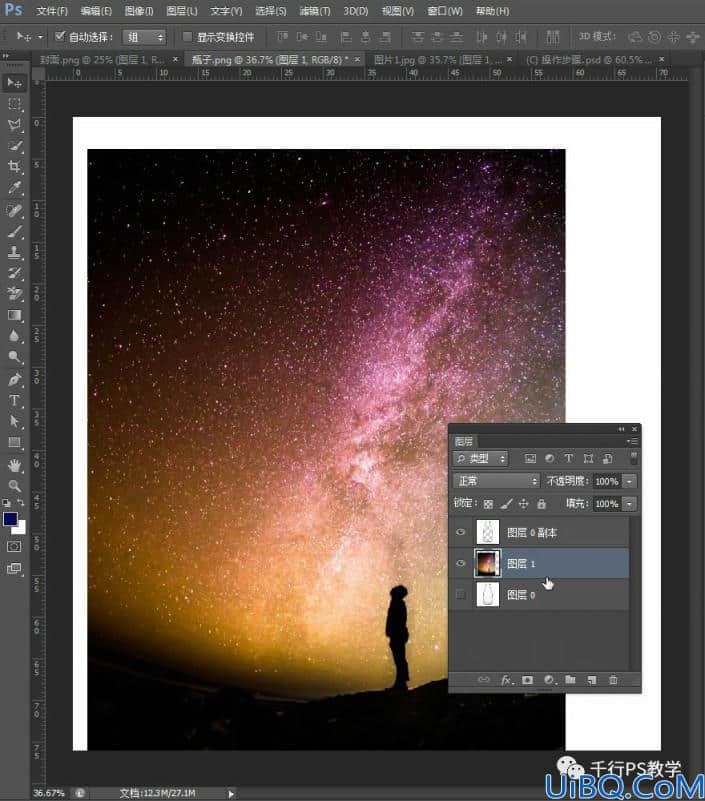Toggle lock image pixels brush icon
Viewport: 705px width, 801px height.
(x=506, y=504)
